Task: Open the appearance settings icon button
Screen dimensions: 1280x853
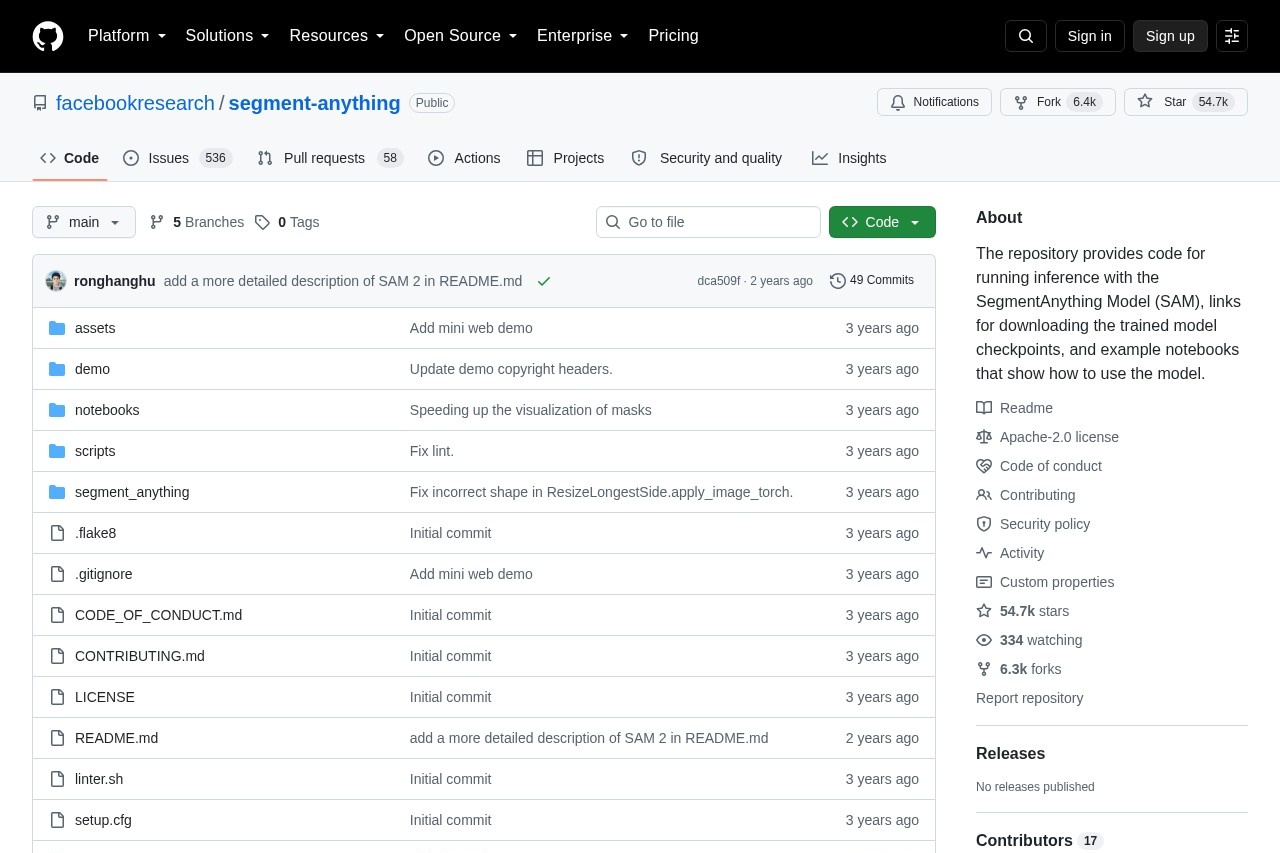Action: 1232,36
